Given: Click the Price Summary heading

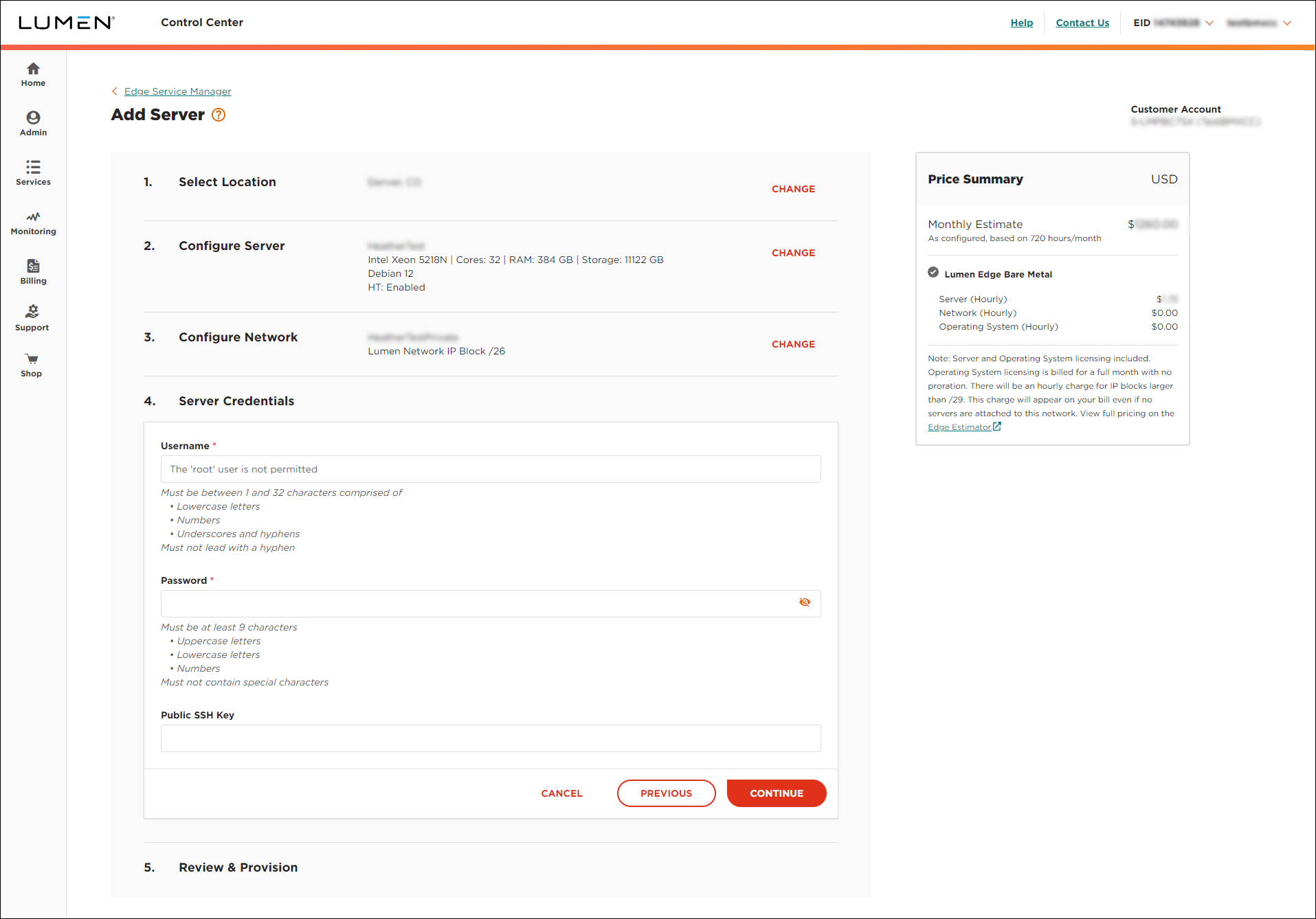Looking at the screenshot, I should 975,179.
